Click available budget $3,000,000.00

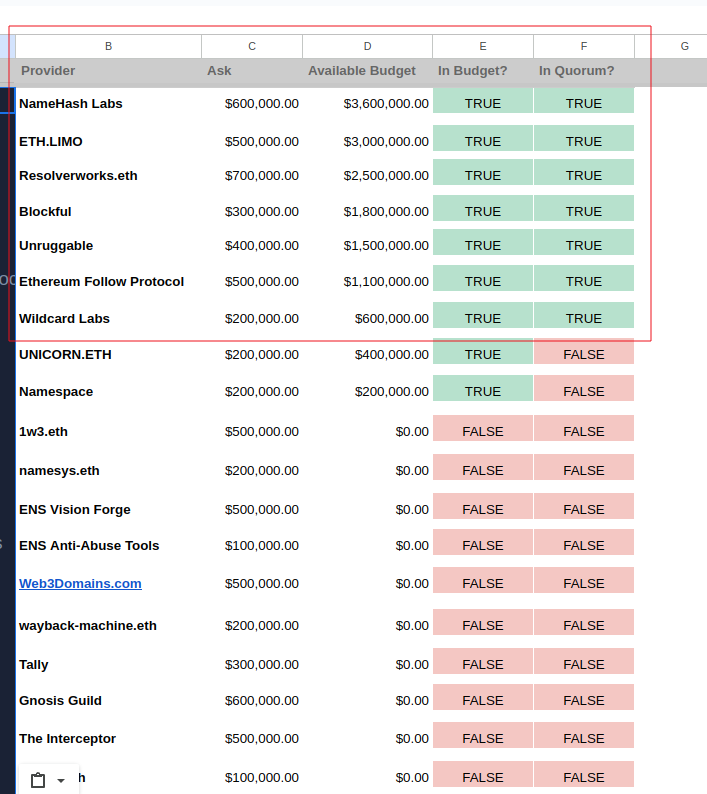click(x=386, y=141)
